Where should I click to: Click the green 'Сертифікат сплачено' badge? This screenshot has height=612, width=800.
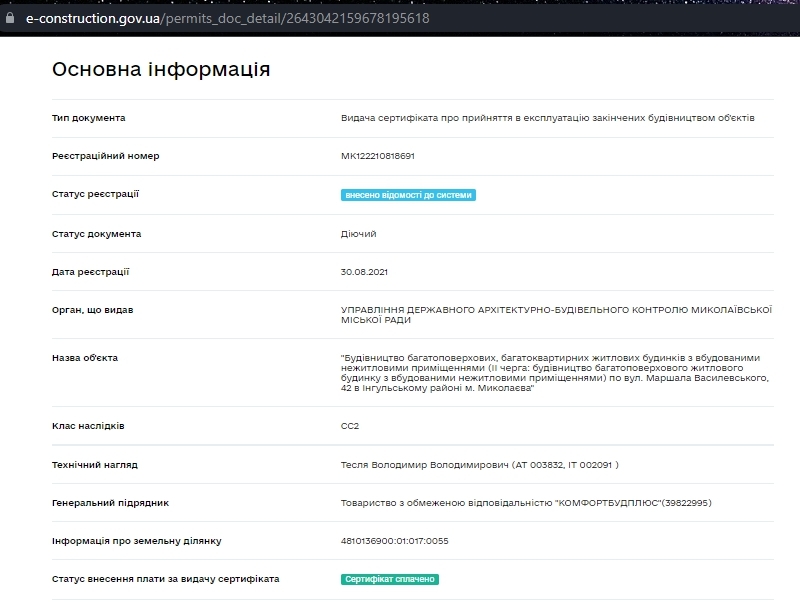(390, 579)
